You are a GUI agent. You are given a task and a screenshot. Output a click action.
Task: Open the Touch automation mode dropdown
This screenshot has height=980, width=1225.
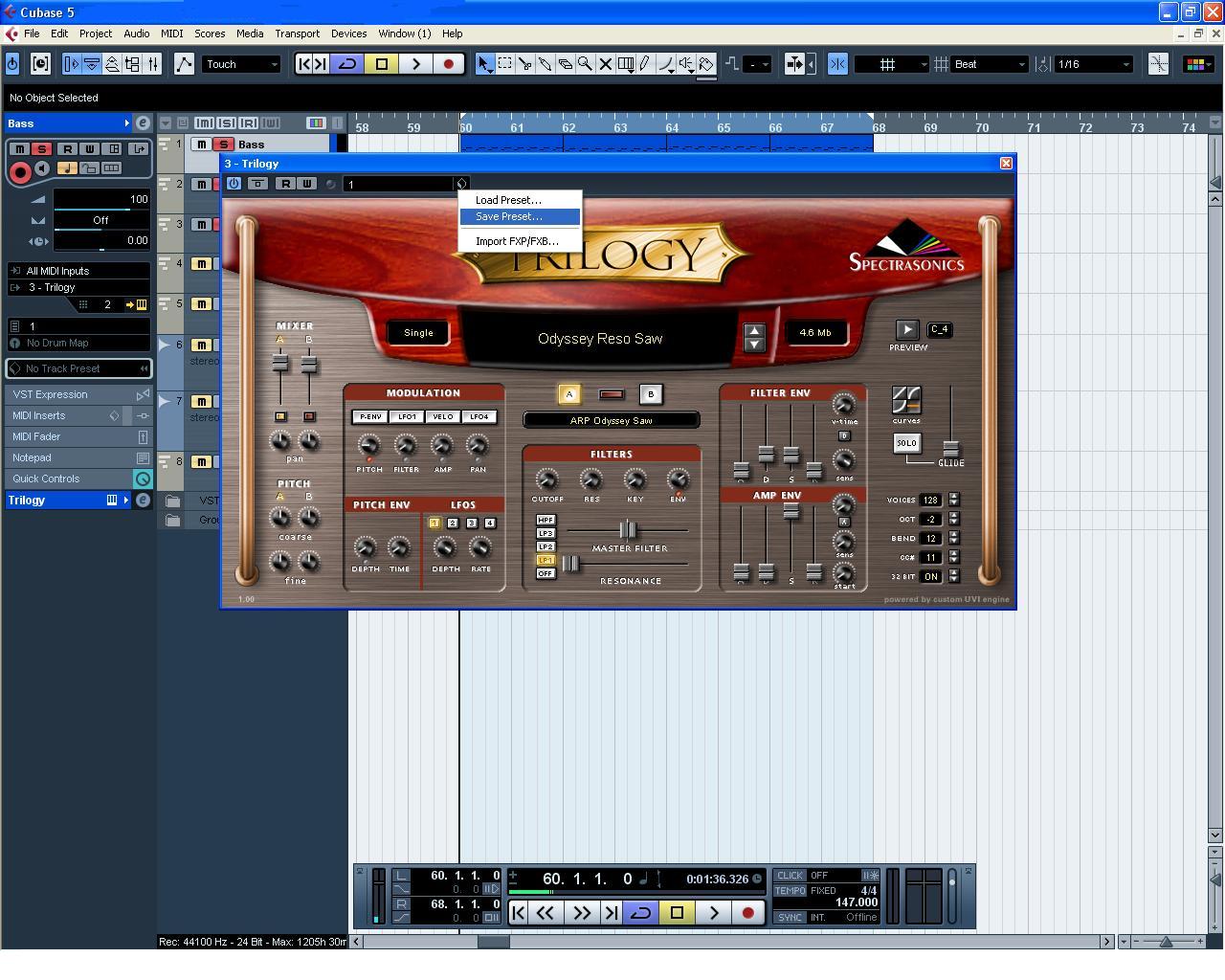[x=241, y=64]
